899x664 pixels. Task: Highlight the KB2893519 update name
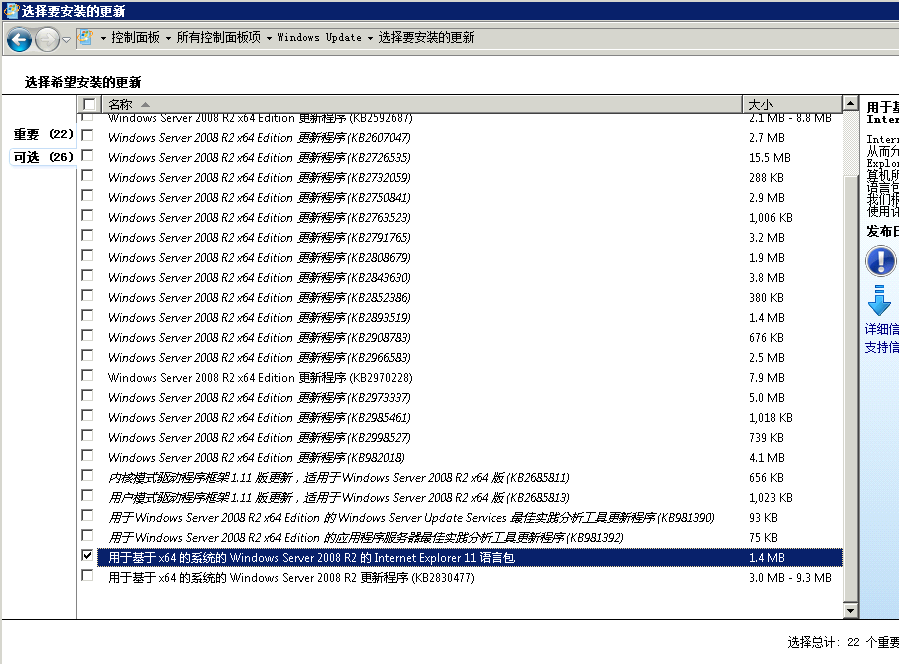[259, 318]
